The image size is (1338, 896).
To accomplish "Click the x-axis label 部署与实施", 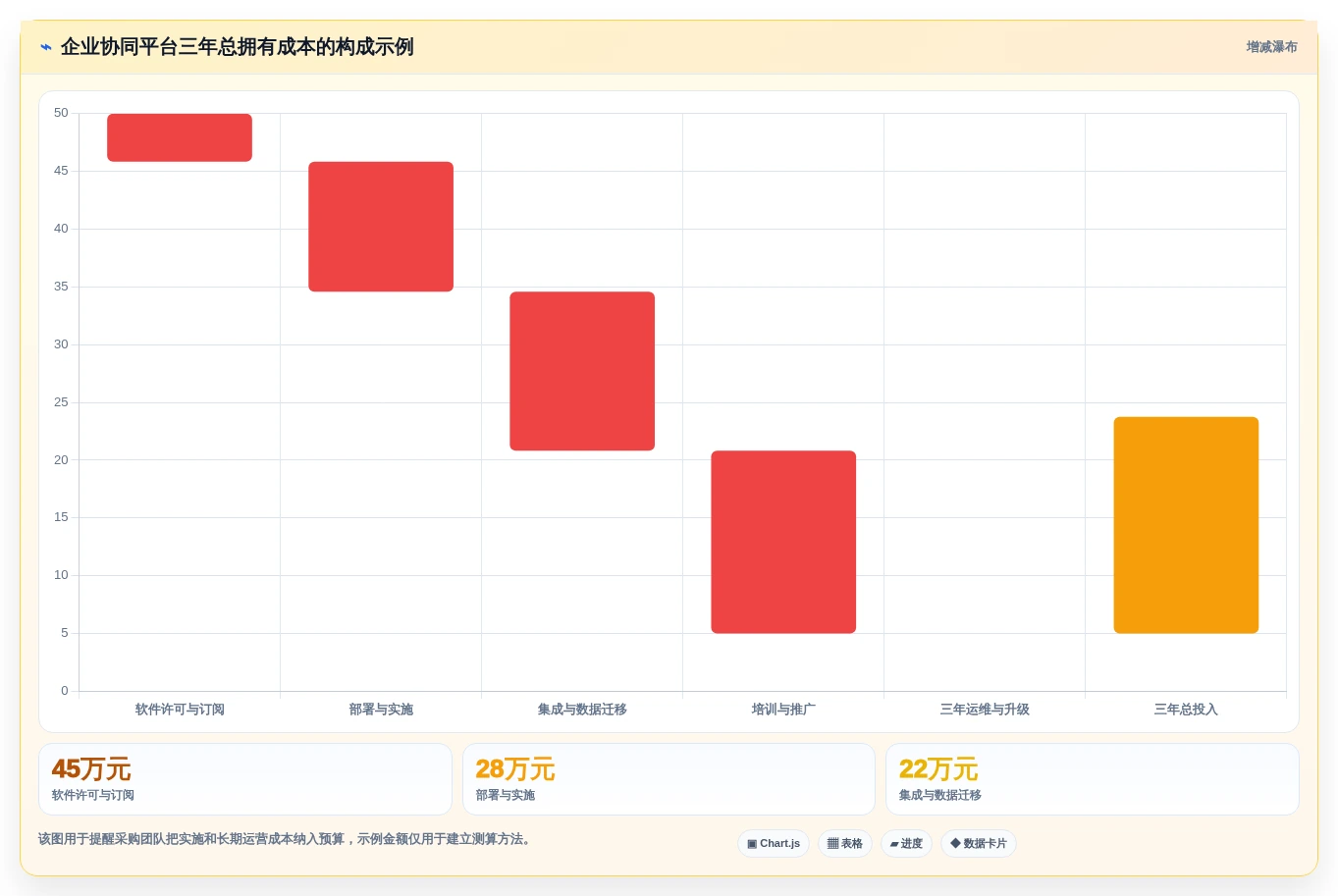I will [x=381, y=710].
